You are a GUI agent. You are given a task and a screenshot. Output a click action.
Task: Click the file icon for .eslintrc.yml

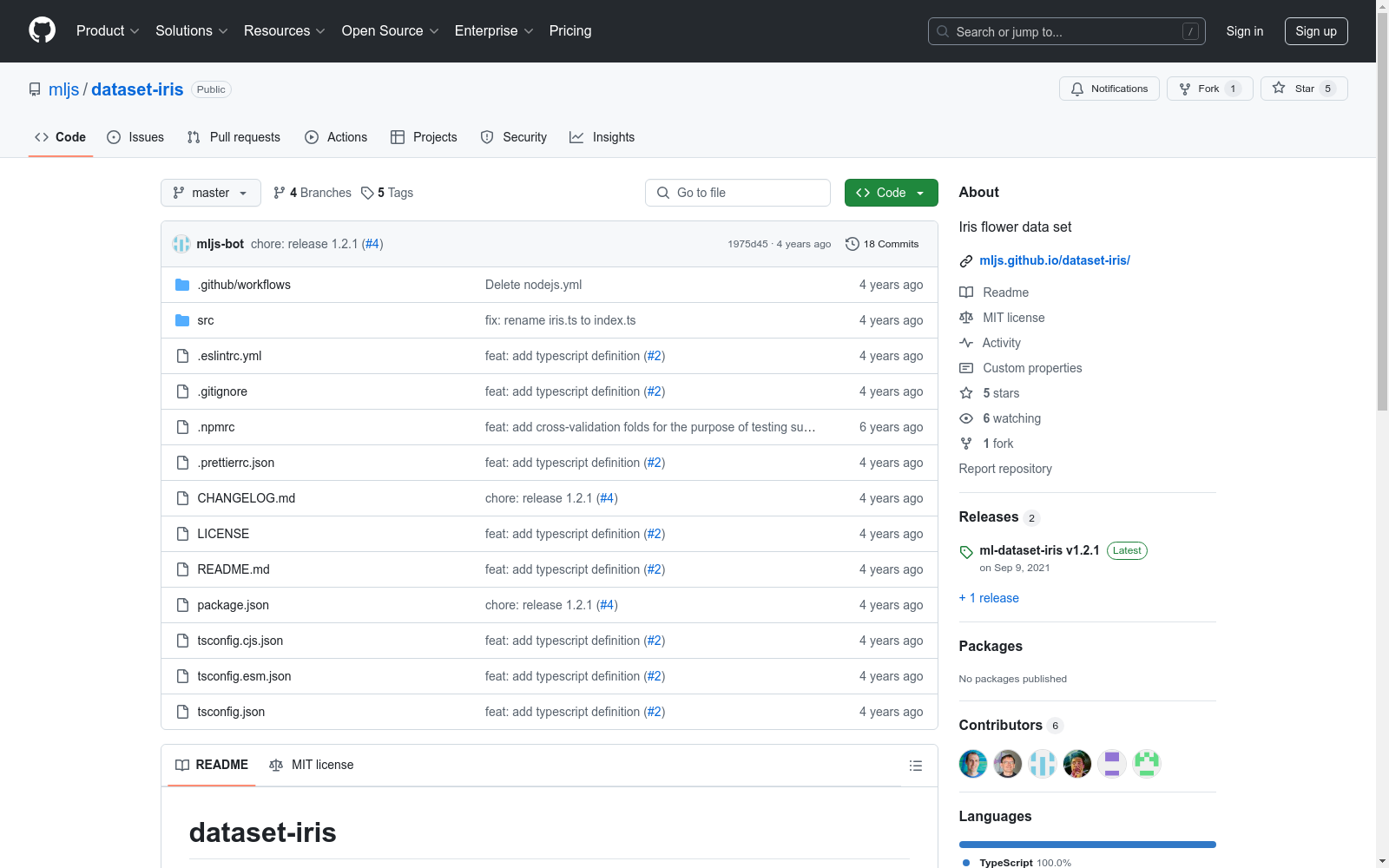coord(182,356)
